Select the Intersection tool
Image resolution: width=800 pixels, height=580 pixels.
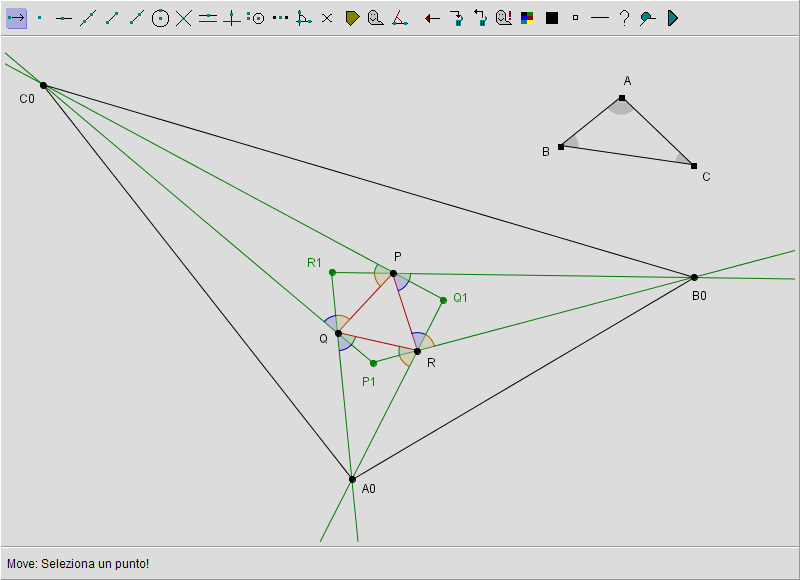click(x=184, y=18)
